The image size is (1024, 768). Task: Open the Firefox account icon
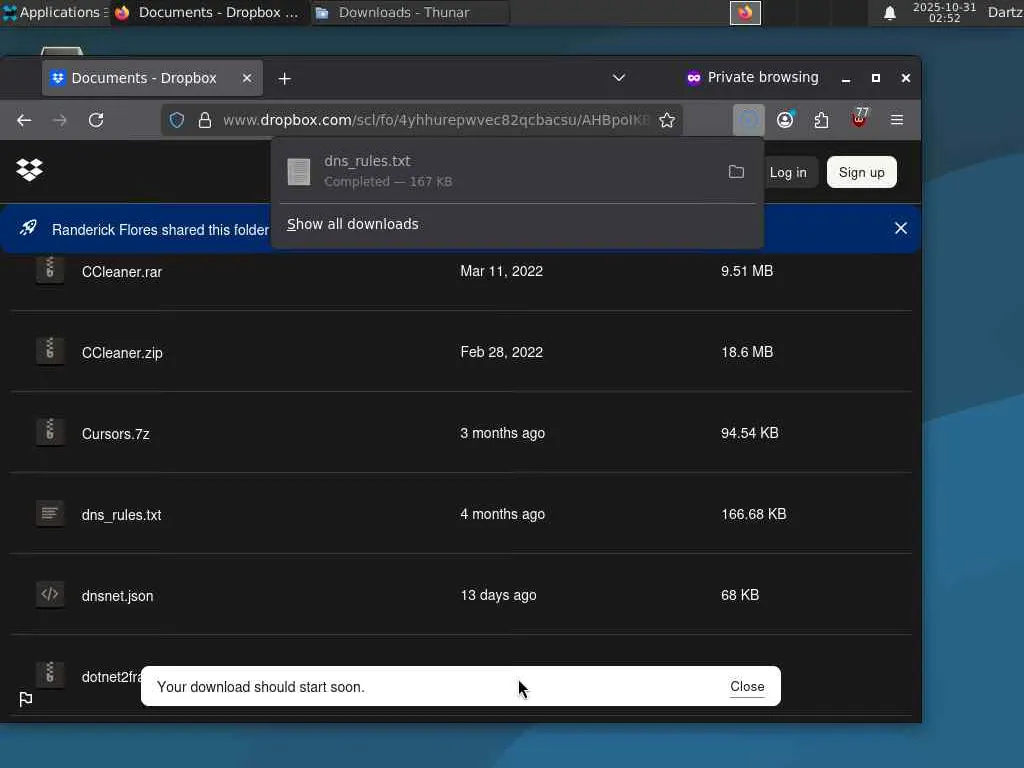(785, 120)
